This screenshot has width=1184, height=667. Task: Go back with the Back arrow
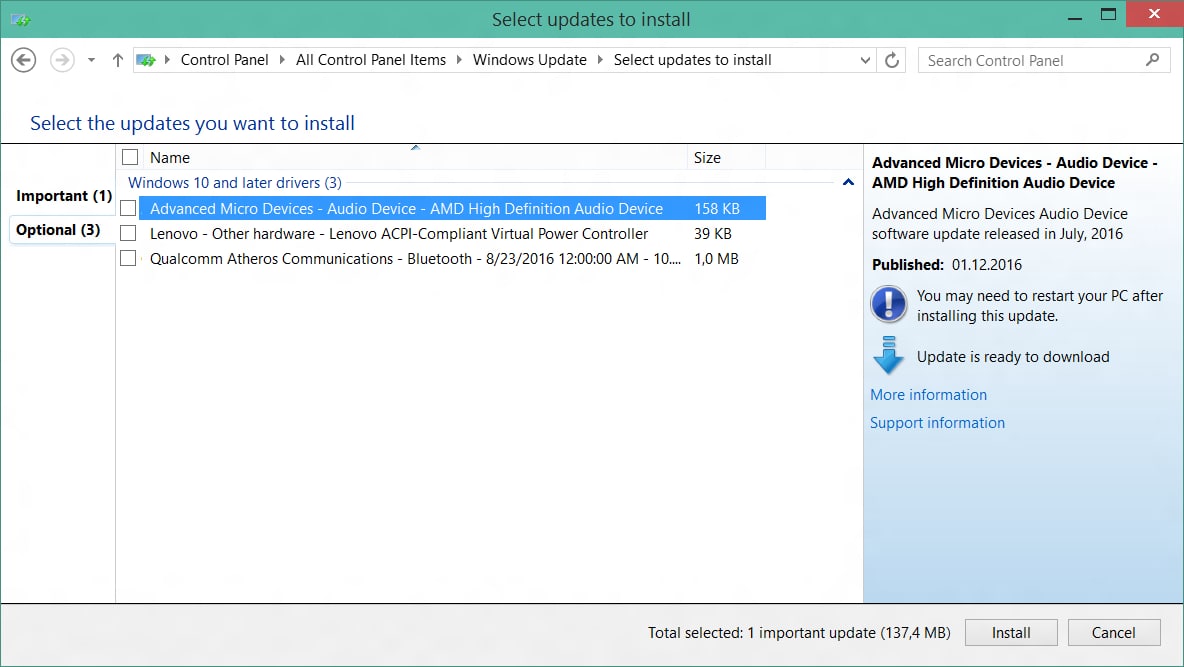[x=23, y=60]
